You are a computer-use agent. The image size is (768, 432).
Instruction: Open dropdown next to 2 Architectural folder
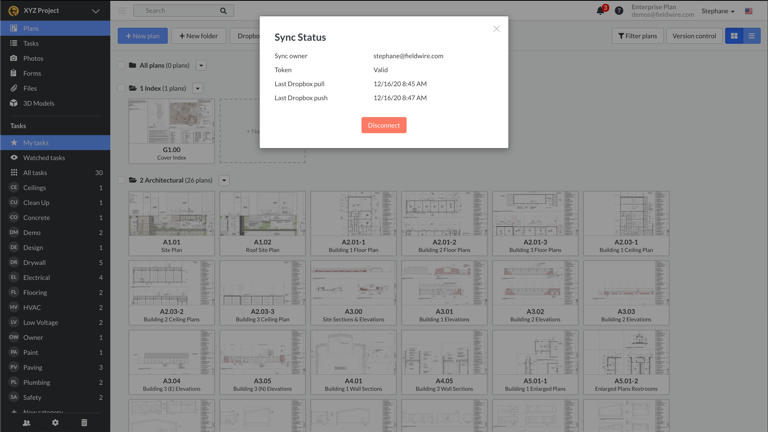pyautogui.click(x=224, y=181)
